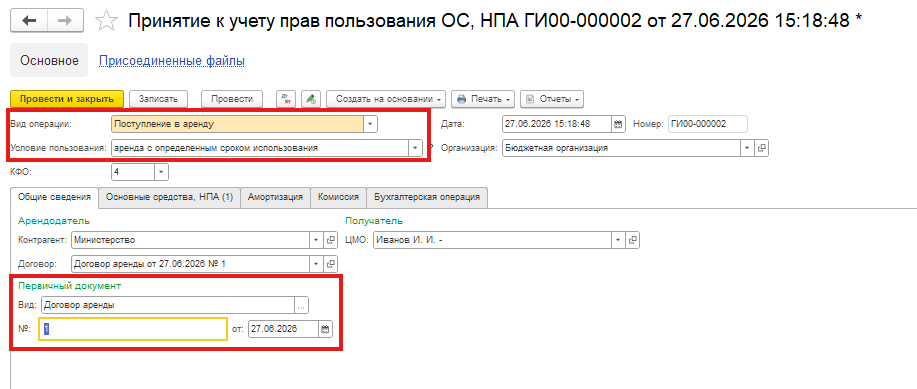Image resolution: width=917 pixels, height=389 pixels.
Task: Open Отчеты menu
Action: coord(551,99)
